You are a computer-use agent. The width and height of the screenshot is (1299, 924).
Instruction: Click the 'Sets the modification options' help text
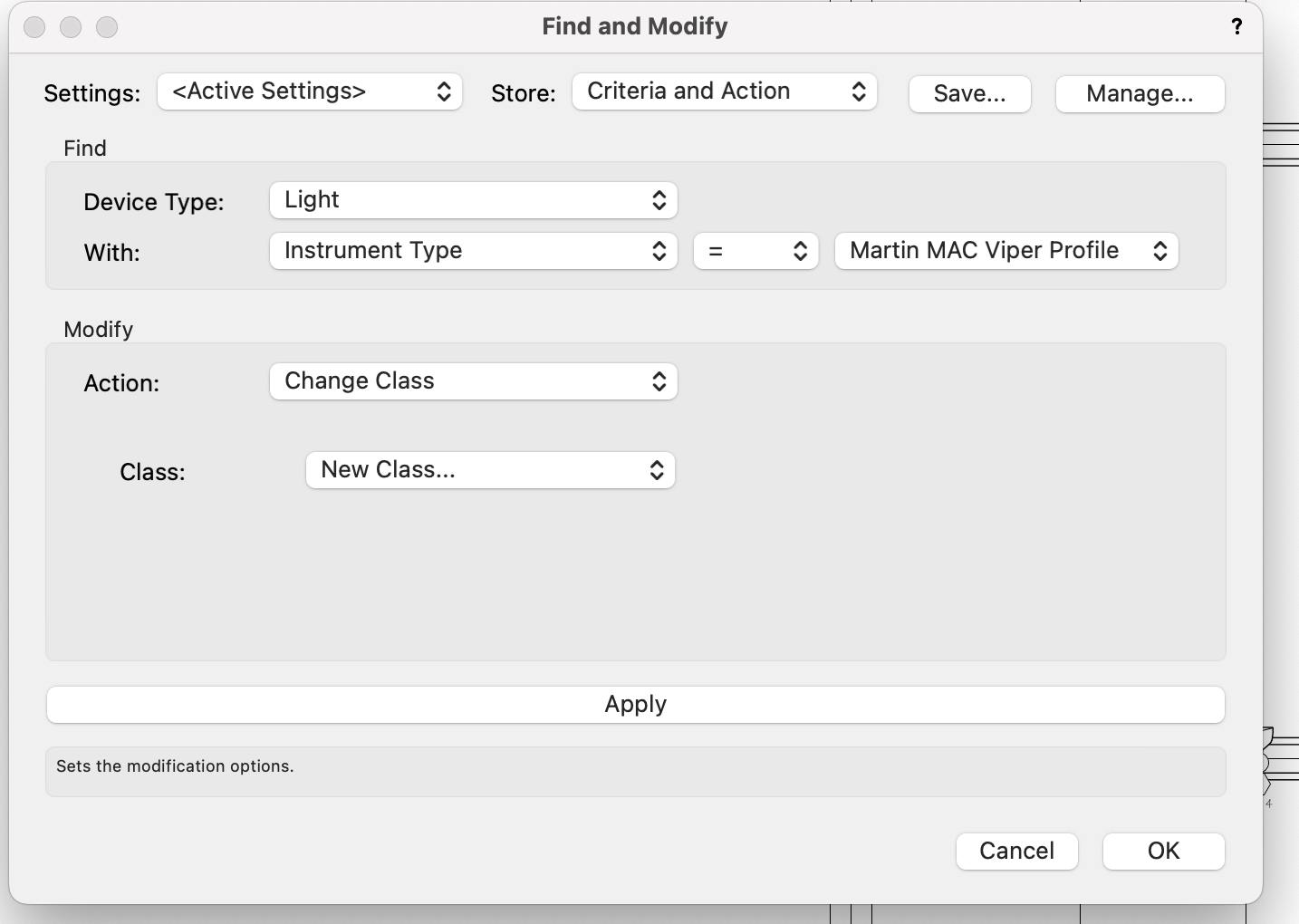click(x=175, y=766)
